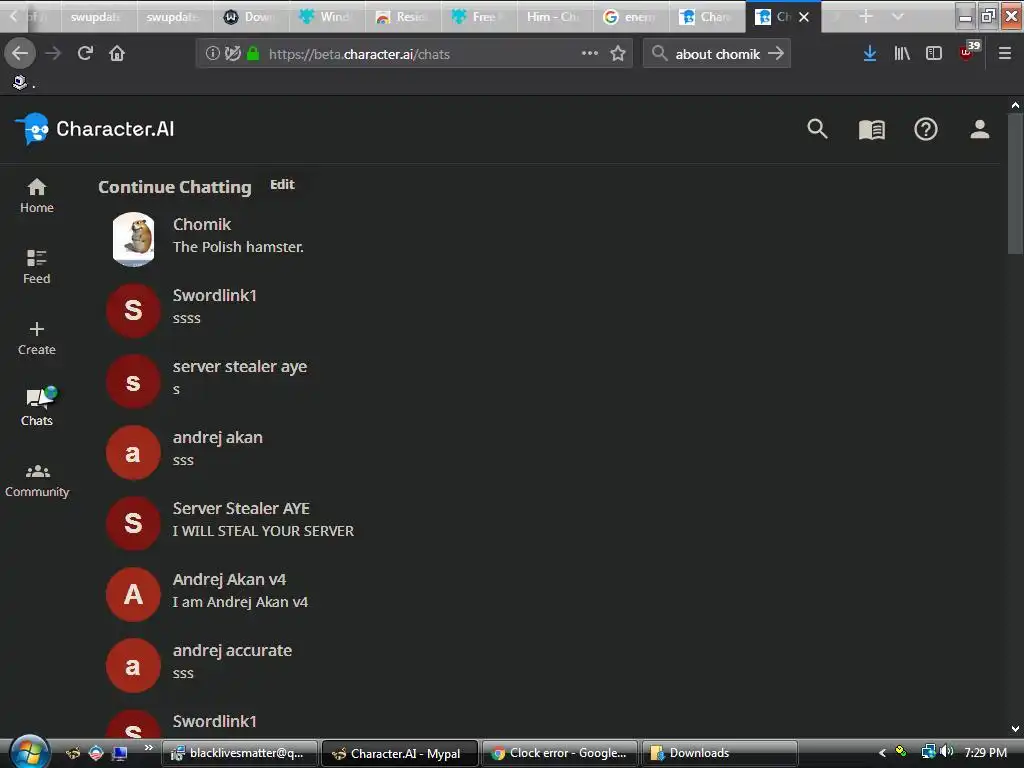Viewport: 1024px width, 768px height.
Task: Open a new browser tab
Action: tap(866, 16)
